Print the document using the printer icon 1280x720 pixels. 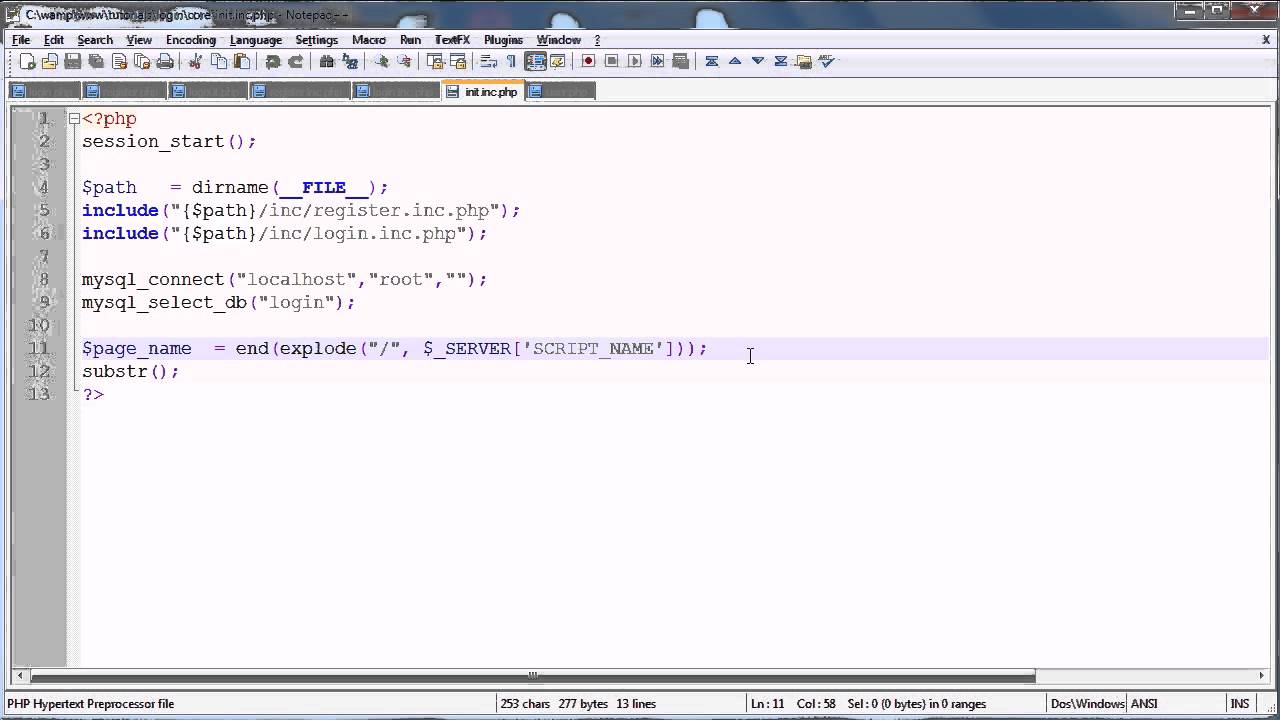pos(165,61)
